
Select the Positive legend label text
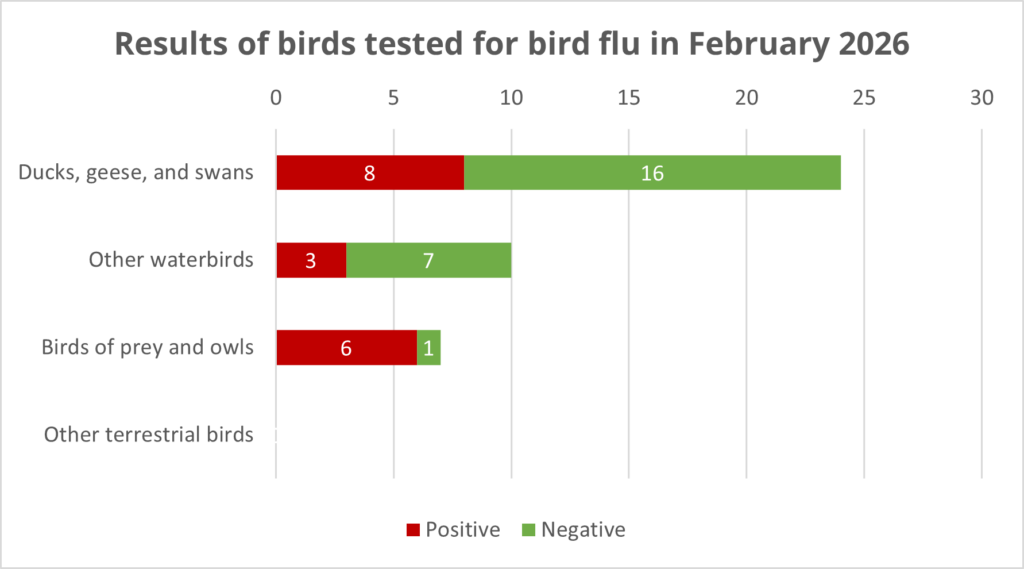coord(462,530)
